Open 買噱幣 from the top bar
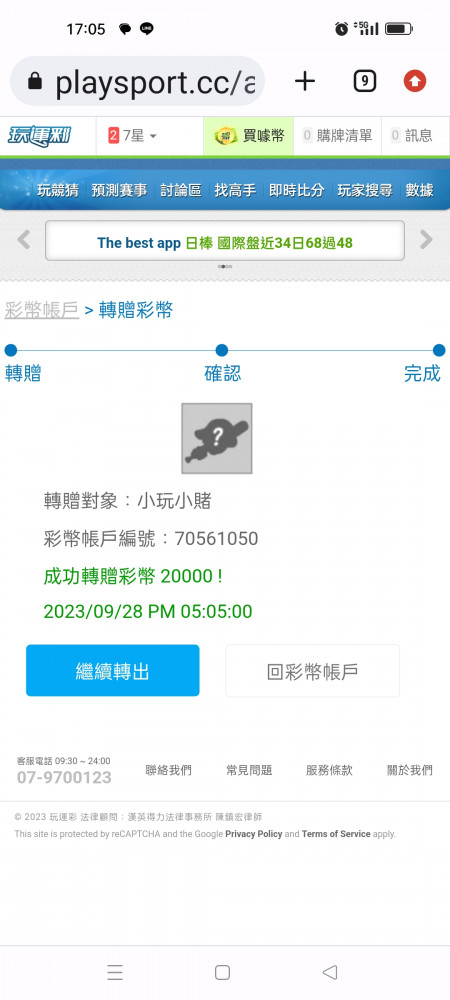Screen dimensions: 450x1000 click(x=249, y=136)
